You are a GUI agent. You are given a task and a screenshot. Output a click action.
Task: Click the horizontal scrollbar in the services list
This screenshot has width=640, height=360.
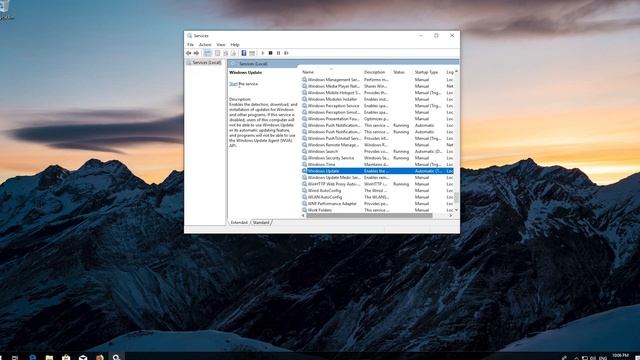point(369,216)
